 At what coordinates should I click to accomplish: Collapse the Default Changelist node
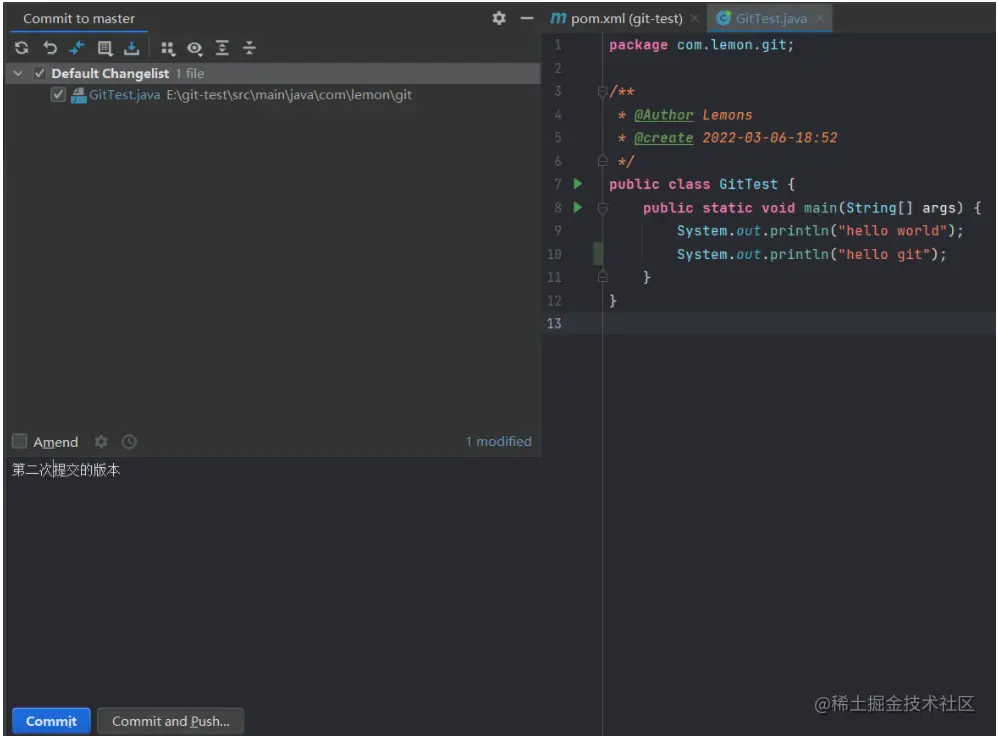pyautogui.click(x=18, y=73)
